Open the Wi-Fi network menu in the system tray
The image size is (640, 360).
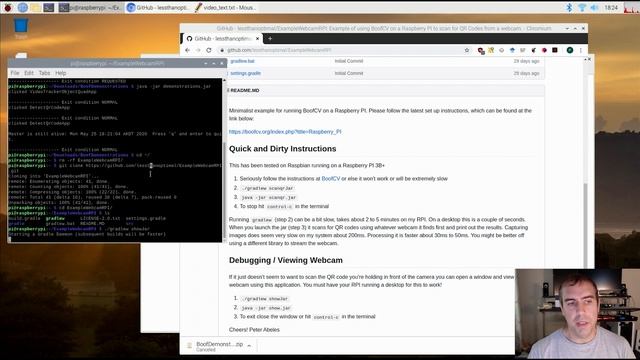tap(582, 7)
